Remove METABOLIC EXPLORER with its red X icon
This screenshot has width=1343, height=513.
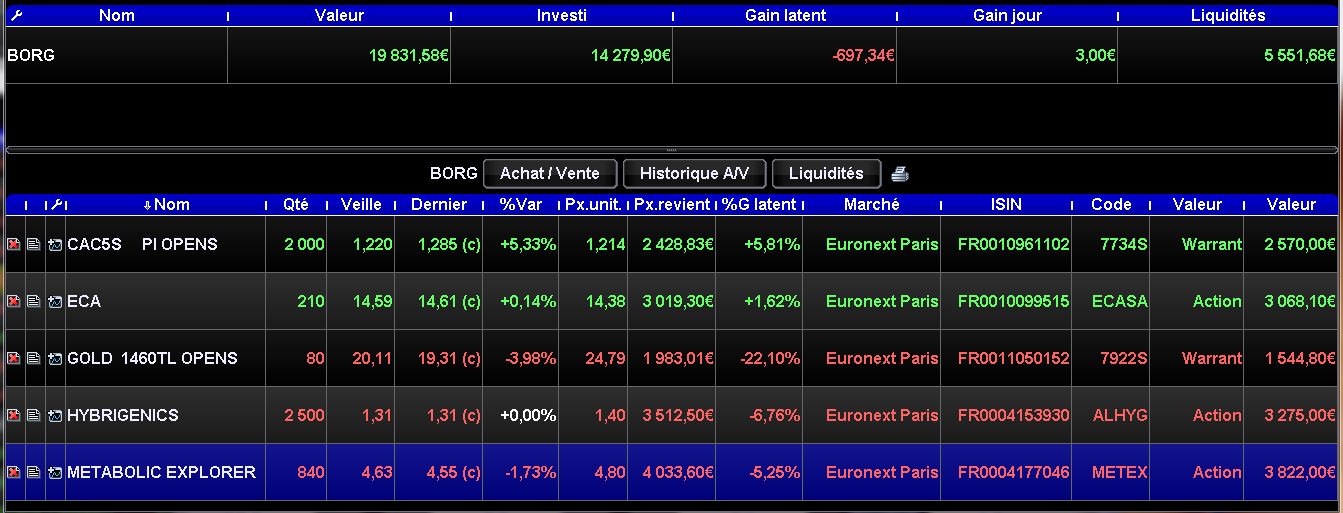pos(14,472)
